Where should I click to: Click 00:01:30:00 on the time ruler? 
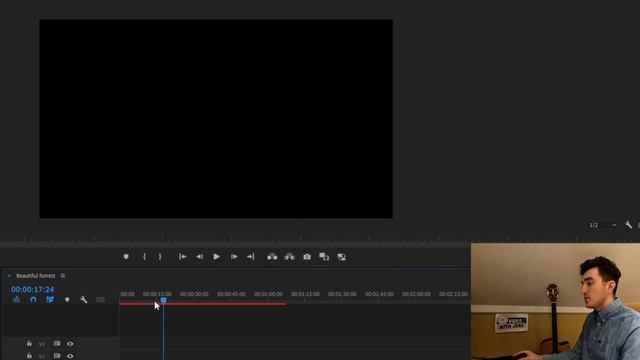pos(342,294)
